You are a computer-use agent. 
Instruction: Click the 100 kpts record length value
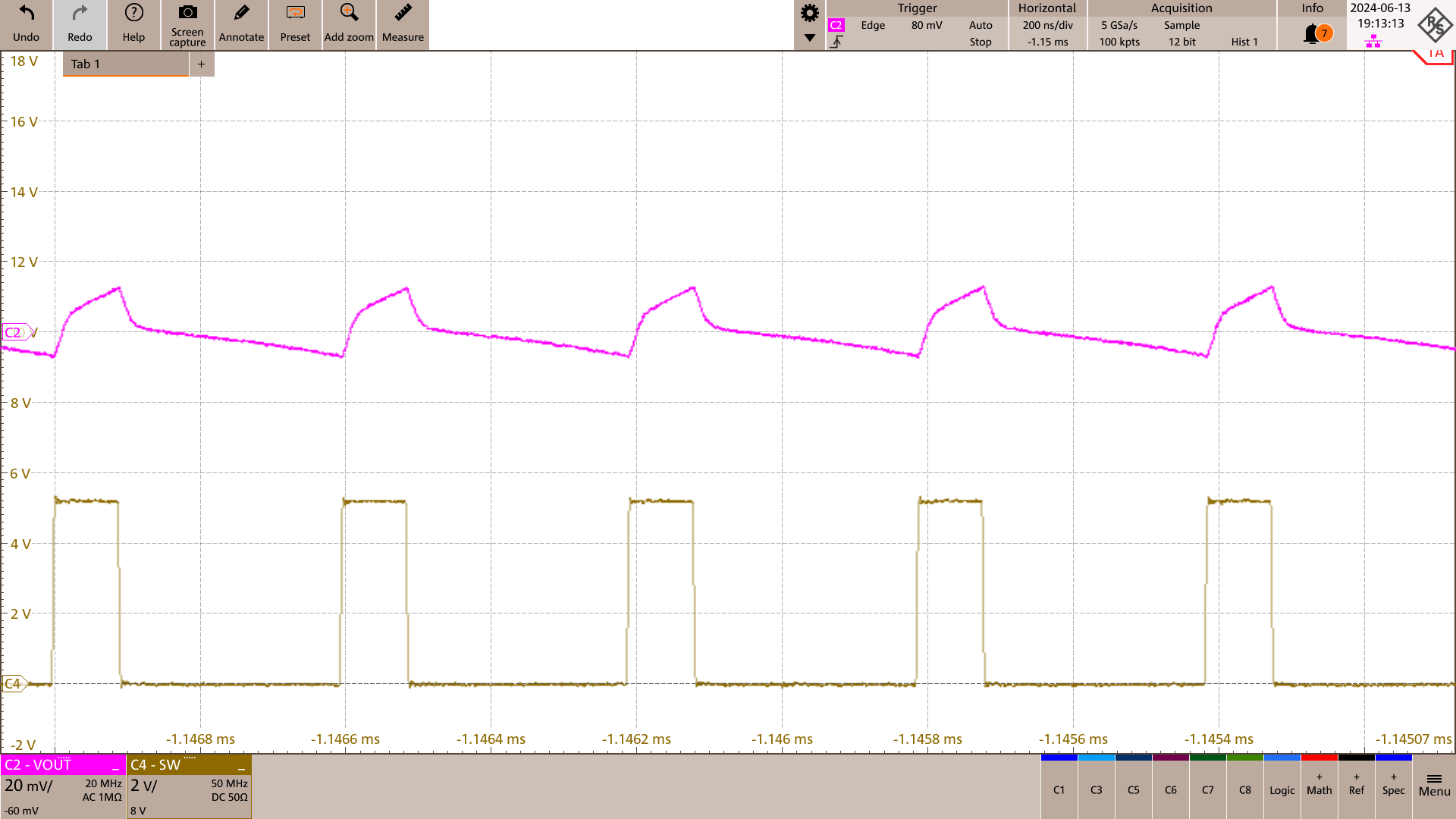point(1119,42)
